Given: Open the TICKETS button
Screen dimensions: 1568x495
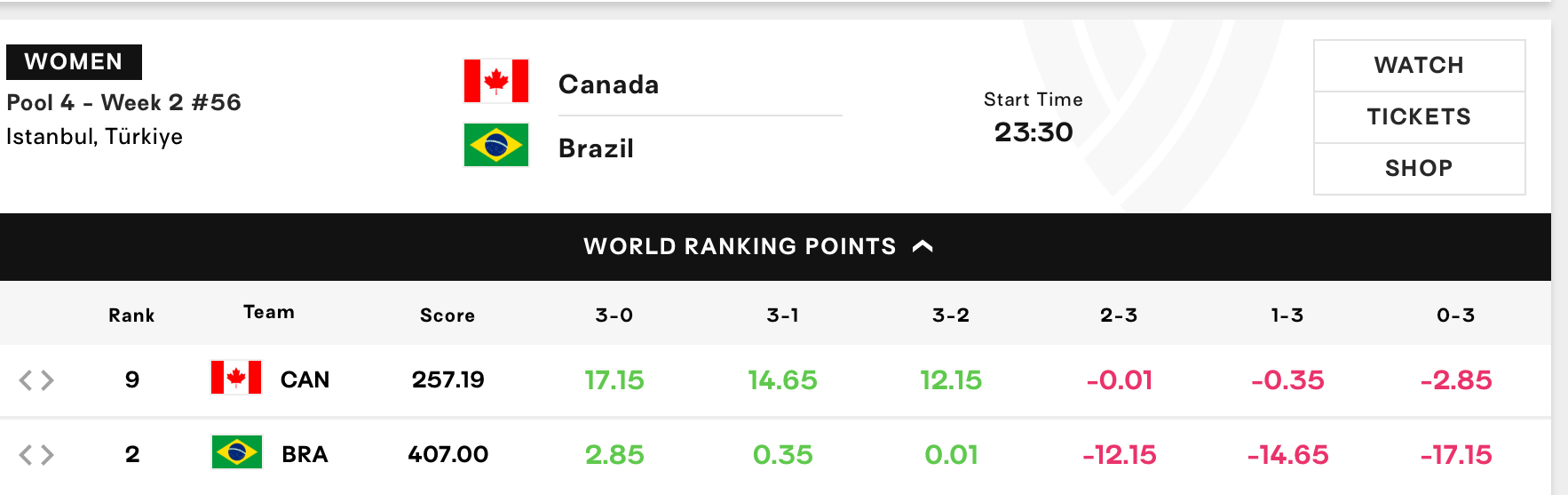Looking at the screenshot, I should (x=1419, y=117).
